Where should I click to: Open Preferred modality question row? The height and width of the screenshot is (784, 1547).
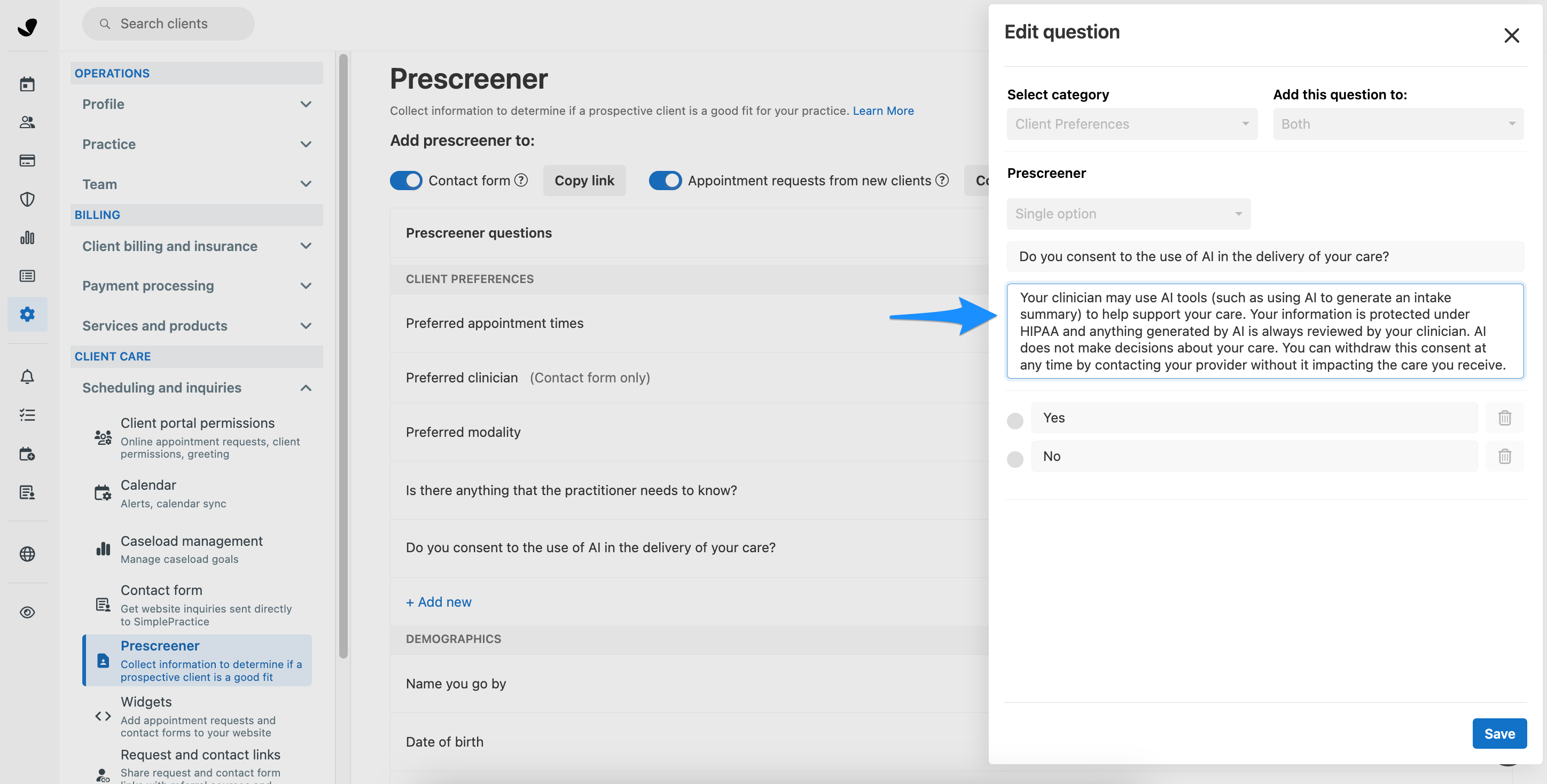point(689,432)
